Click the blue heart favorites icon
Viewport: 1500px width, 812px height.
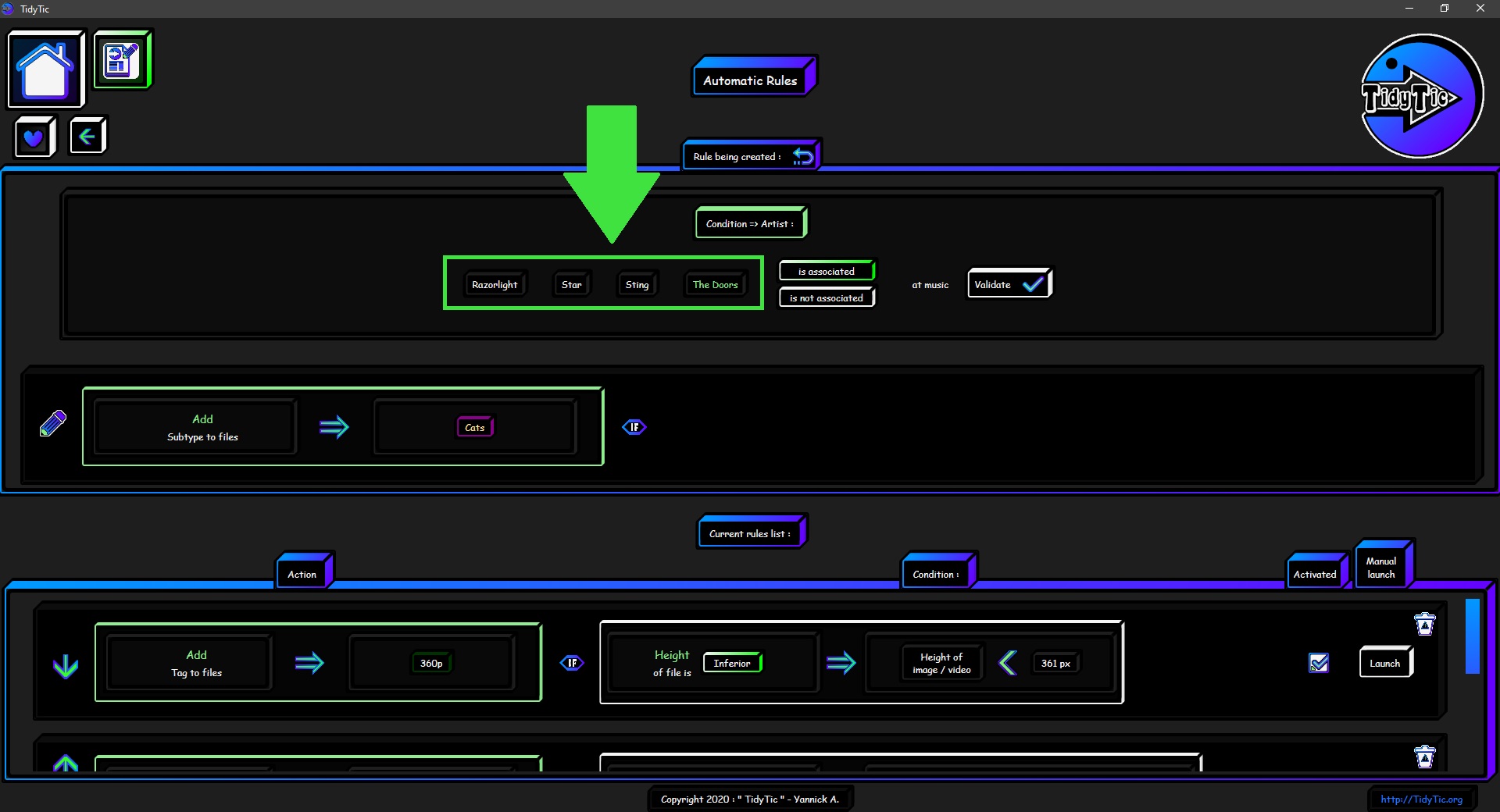point(35,137)
